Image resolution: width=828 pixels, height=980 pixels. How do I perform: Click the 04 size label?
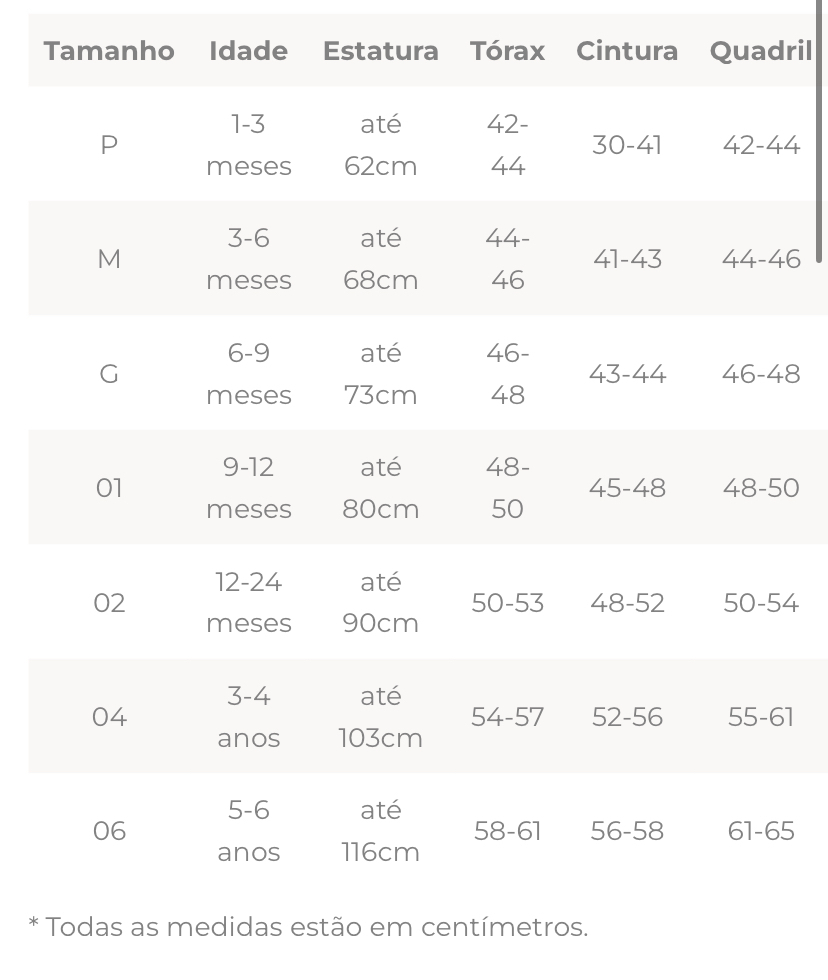pos(109,716)
